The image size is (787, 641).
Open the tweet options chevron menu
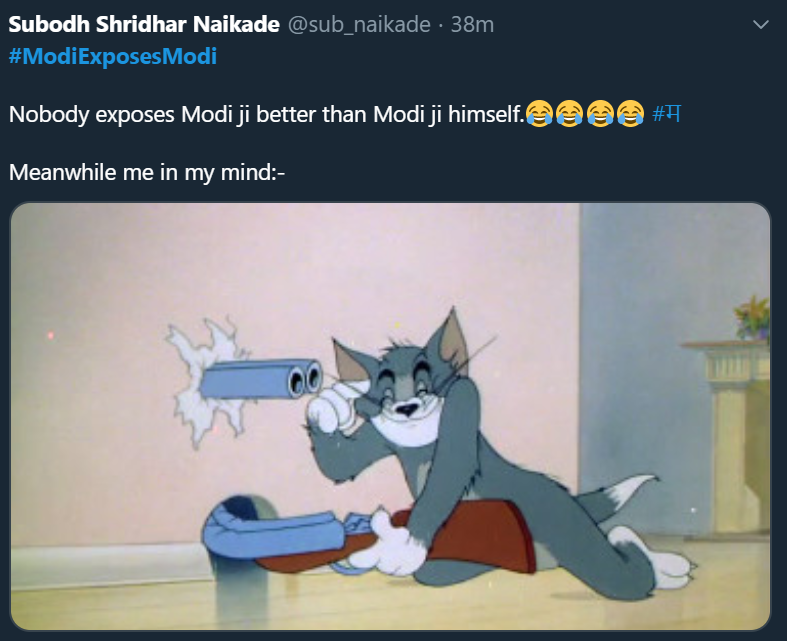click(x=761, y=25)
